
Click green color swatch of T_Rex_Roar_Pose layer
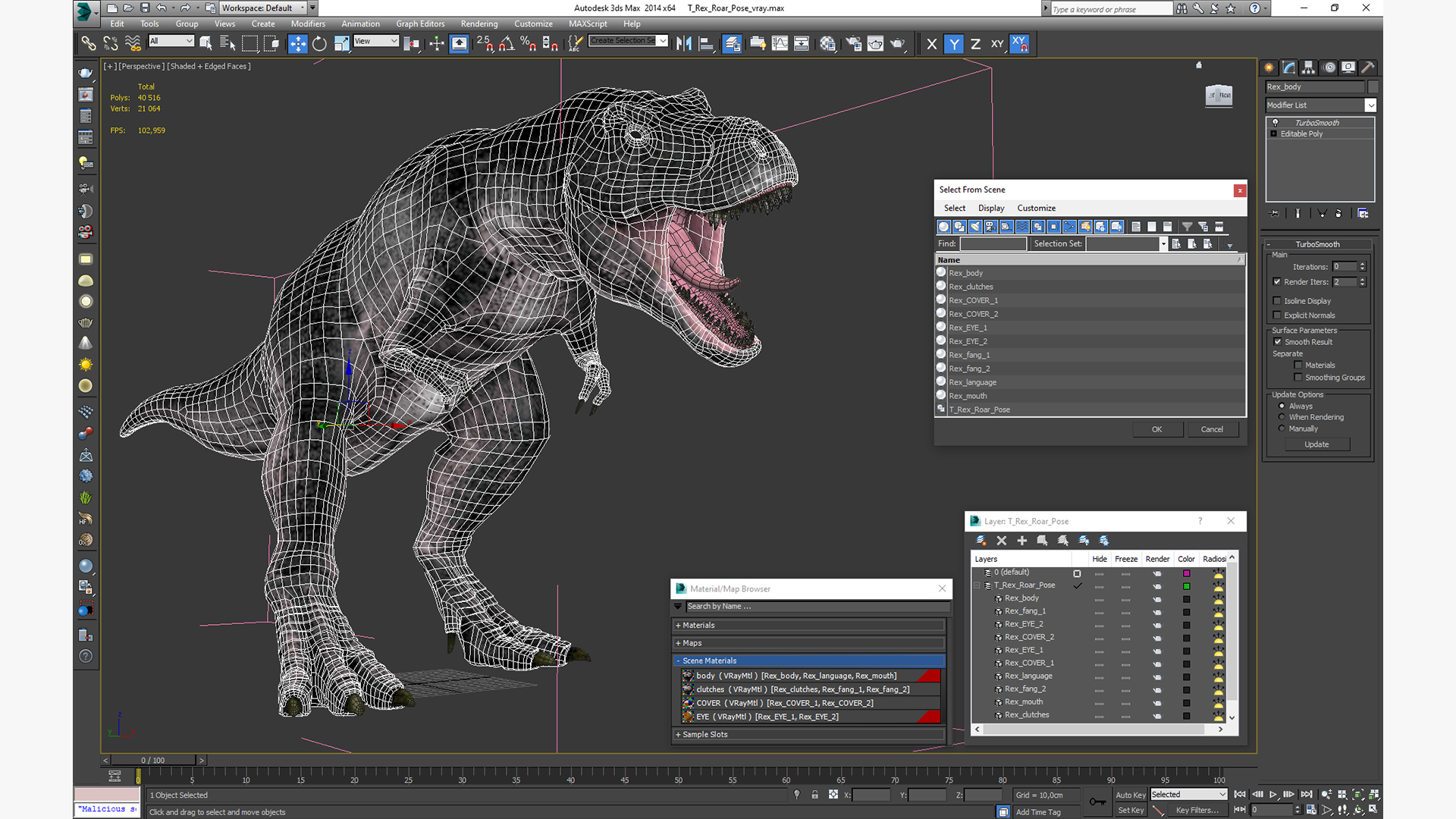point(1187,586)
